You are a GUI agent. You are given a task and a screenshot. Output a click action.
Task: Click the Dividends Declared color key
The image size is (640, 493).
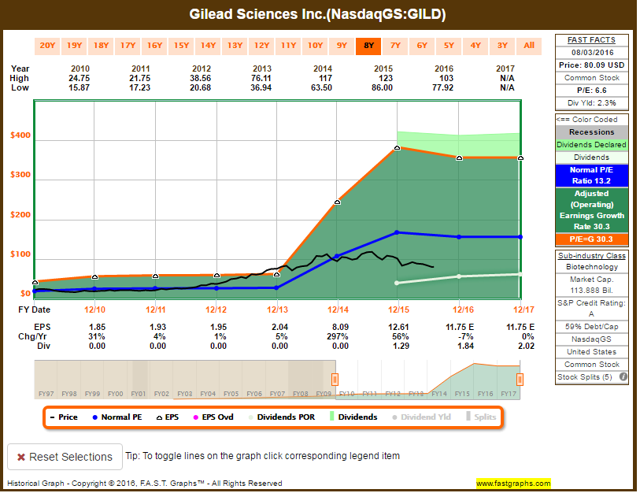pyautogui.click(x=591, y=145)
